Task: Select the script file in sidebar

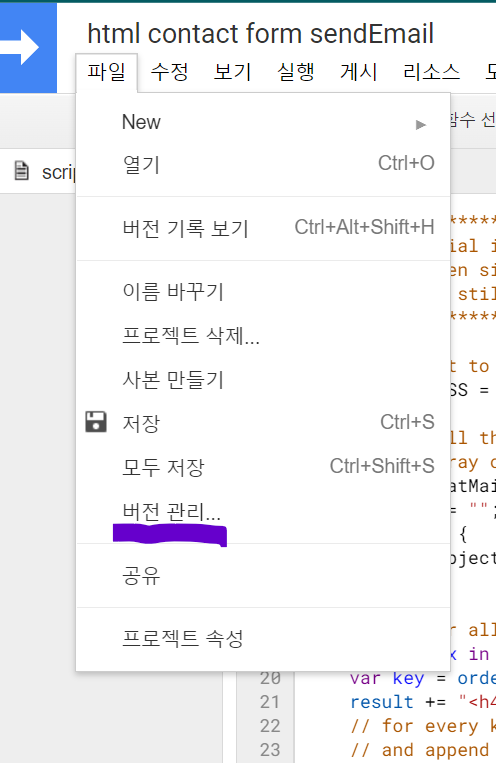Action: [x=38, y=171]
